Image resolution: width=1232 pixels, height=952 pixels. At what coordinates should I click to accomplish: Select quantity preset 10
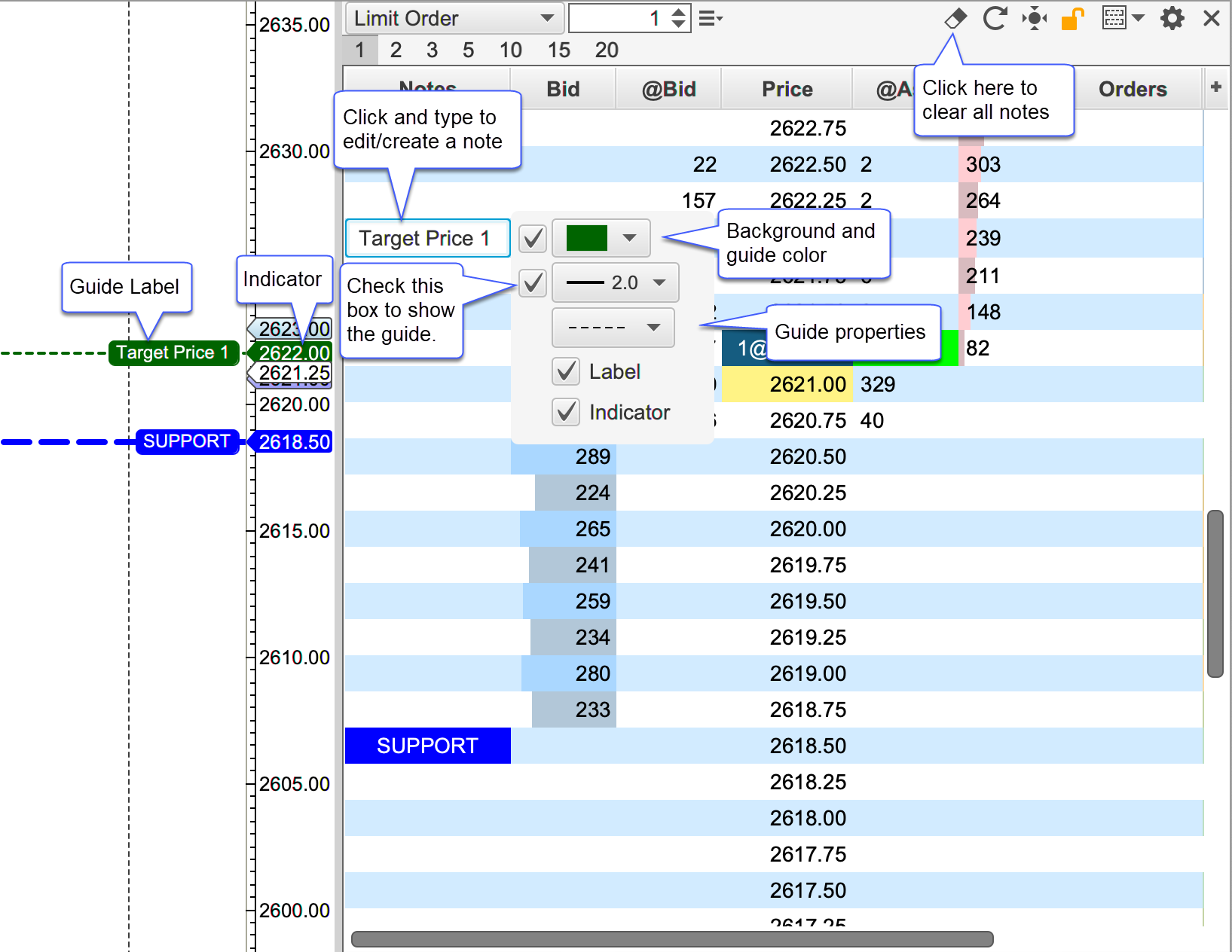tap(510, 50)
